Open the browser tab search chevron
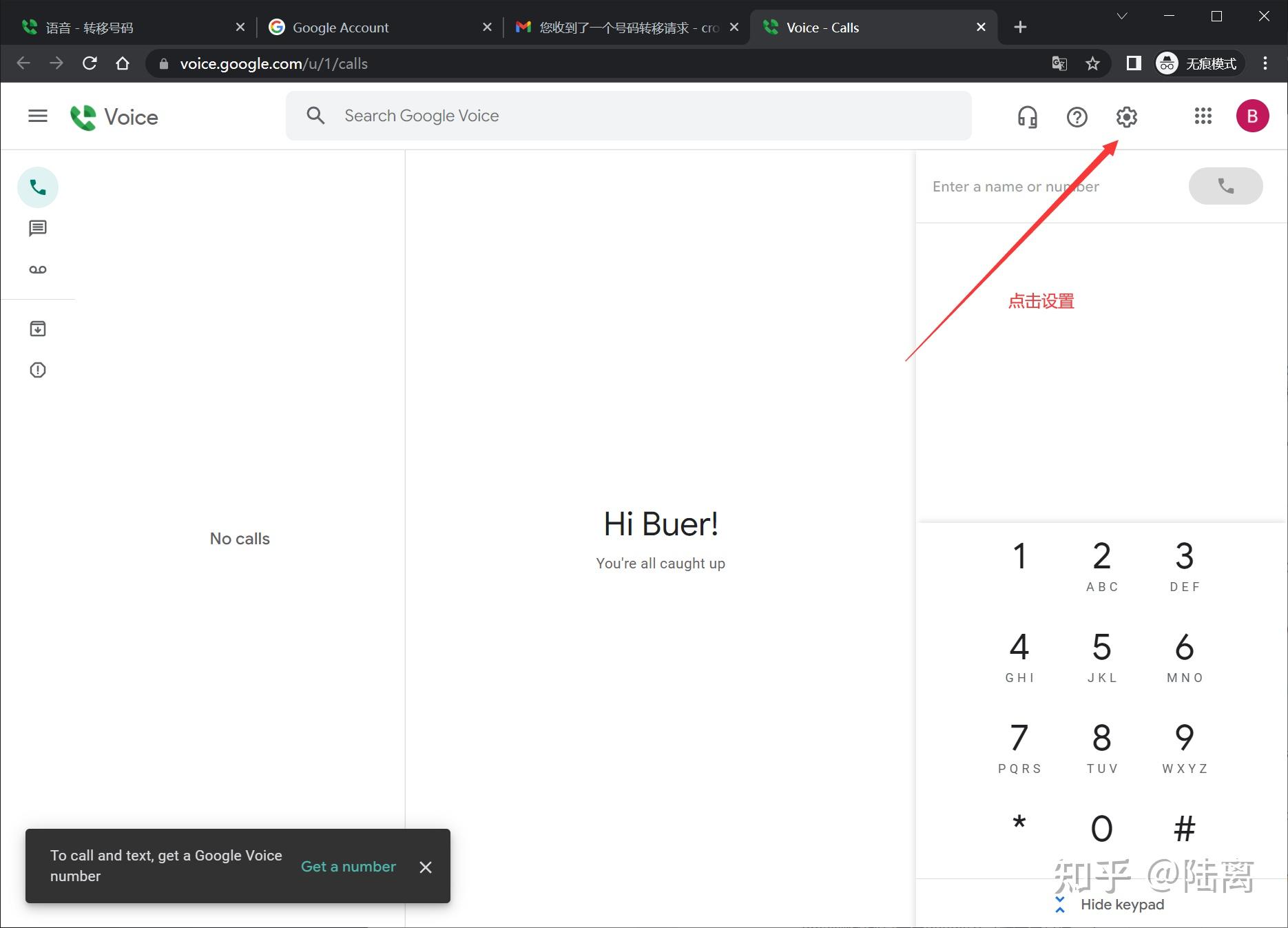This screenshot has width=1288, height=928. (1122, 16)
